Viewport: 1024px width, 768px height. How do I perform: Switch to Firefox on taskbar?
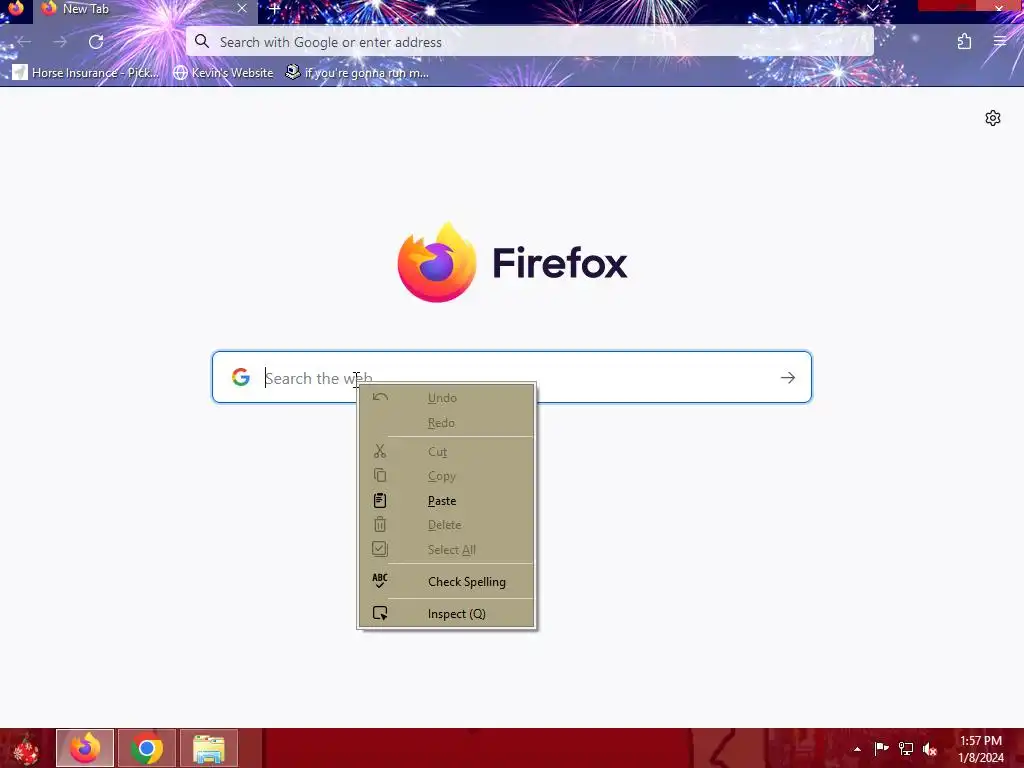click(85, 748)
